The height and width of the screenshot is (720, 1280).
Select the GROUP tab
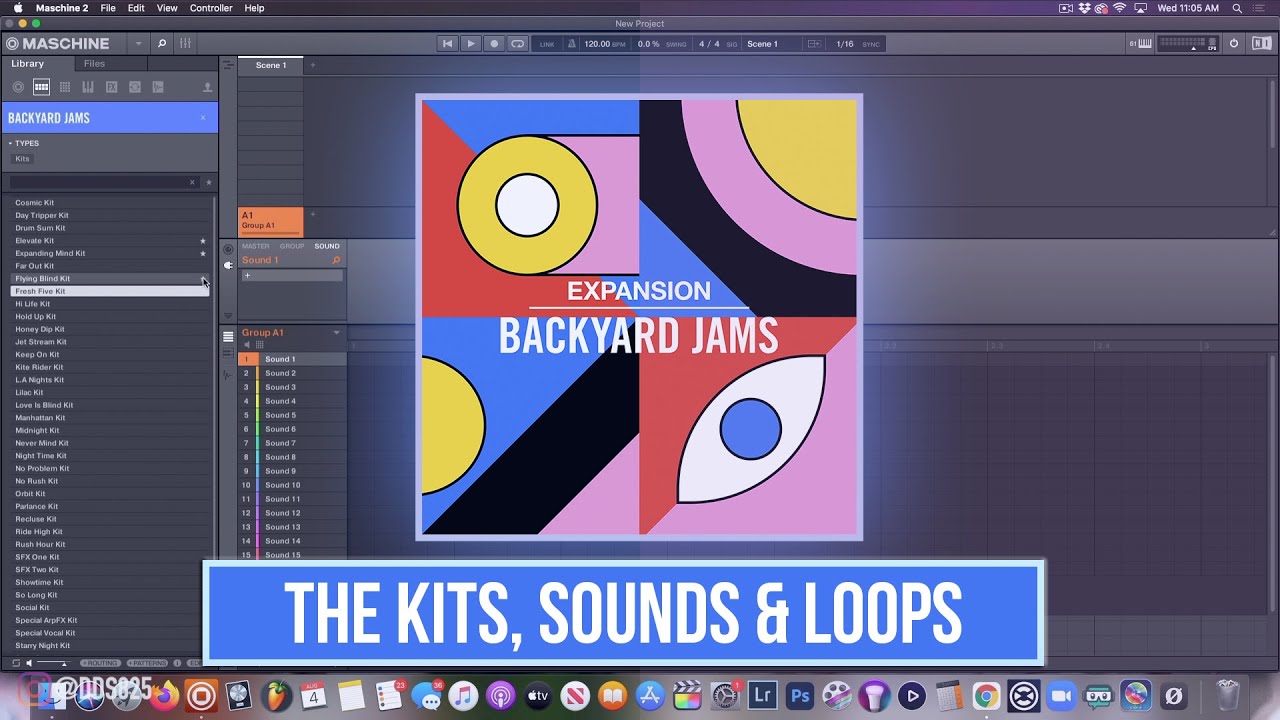point(292,246)
